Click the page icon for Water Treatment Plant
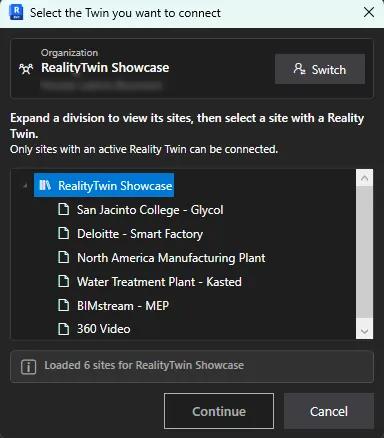 tap(64, 281)
